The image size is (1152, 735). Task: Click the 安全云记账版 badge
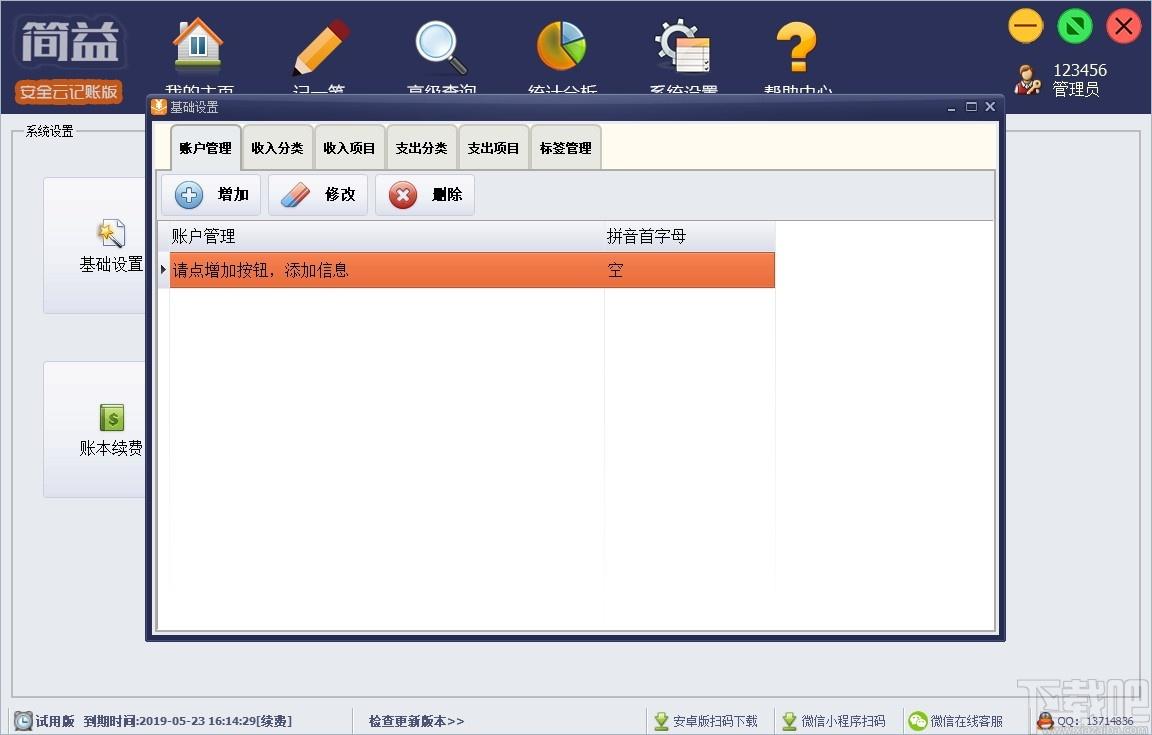68,92
